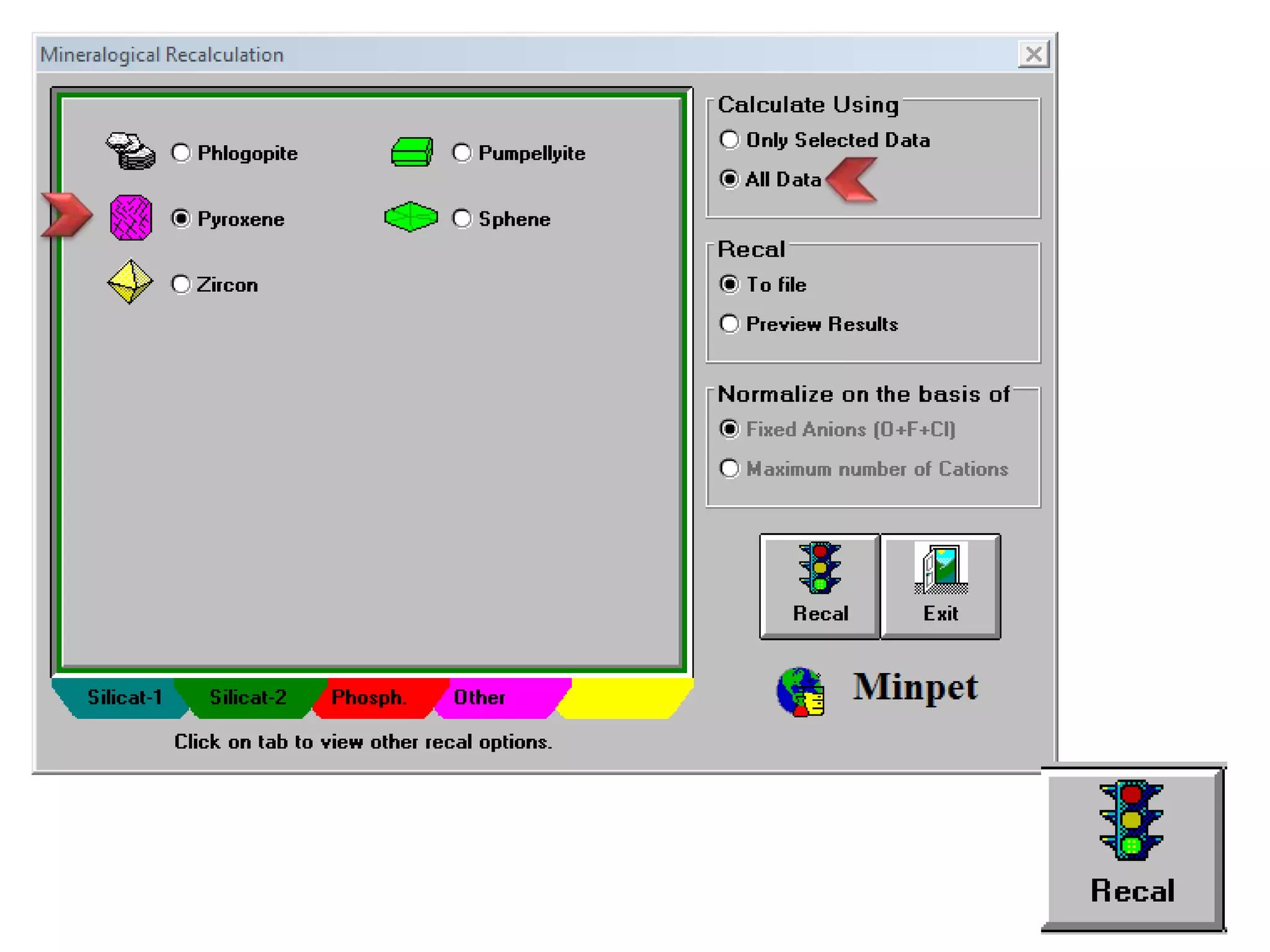Open the red Phosph. tab
The height and width of the screenshot is (952, 1270).
point(369,698)
